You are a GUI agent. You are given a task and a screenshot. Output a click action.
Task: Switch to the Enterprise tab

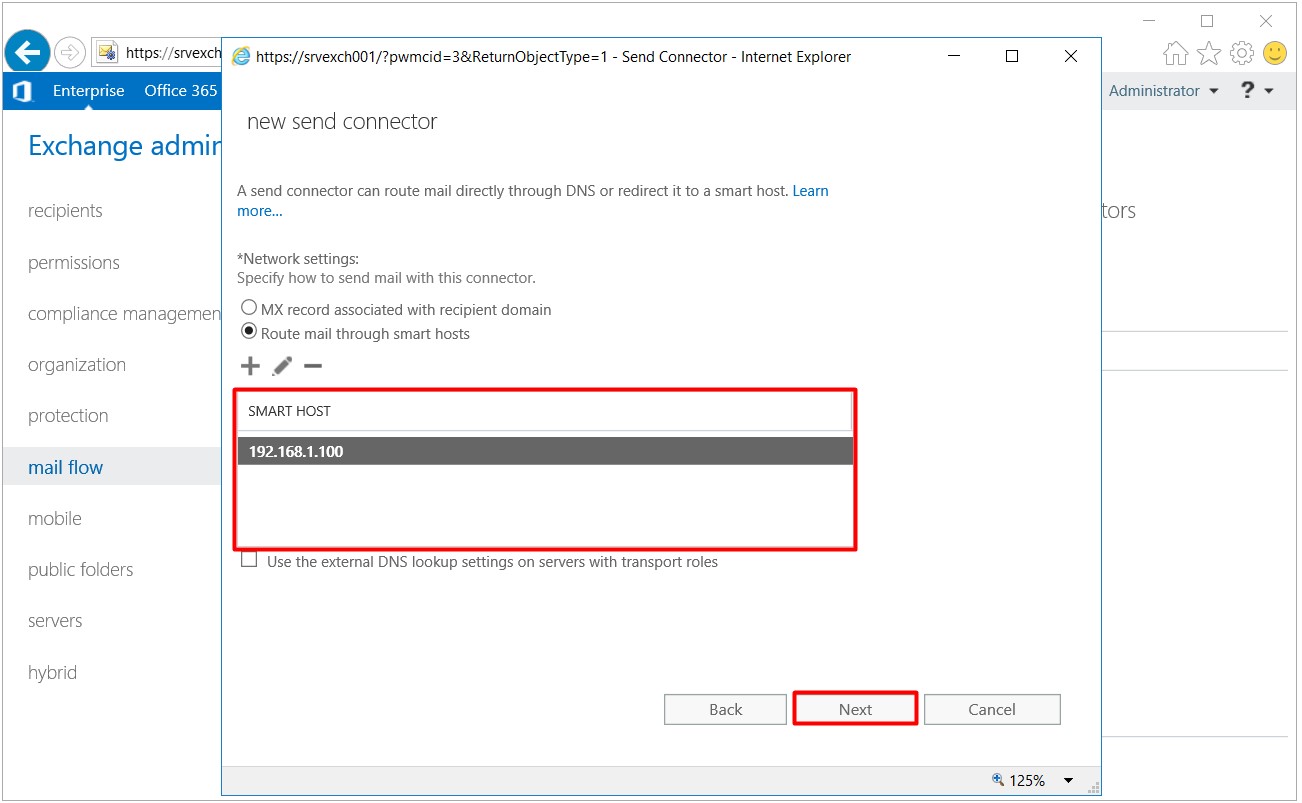click(x=88, y=90)
